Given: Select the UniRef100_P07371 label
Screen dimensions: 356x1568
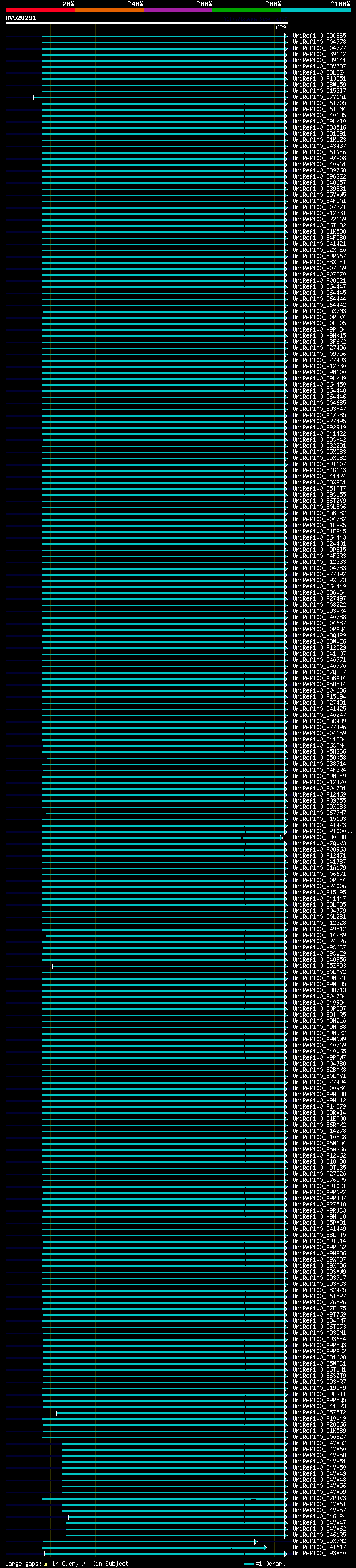Looking at the screenshot, I should 319,207.
